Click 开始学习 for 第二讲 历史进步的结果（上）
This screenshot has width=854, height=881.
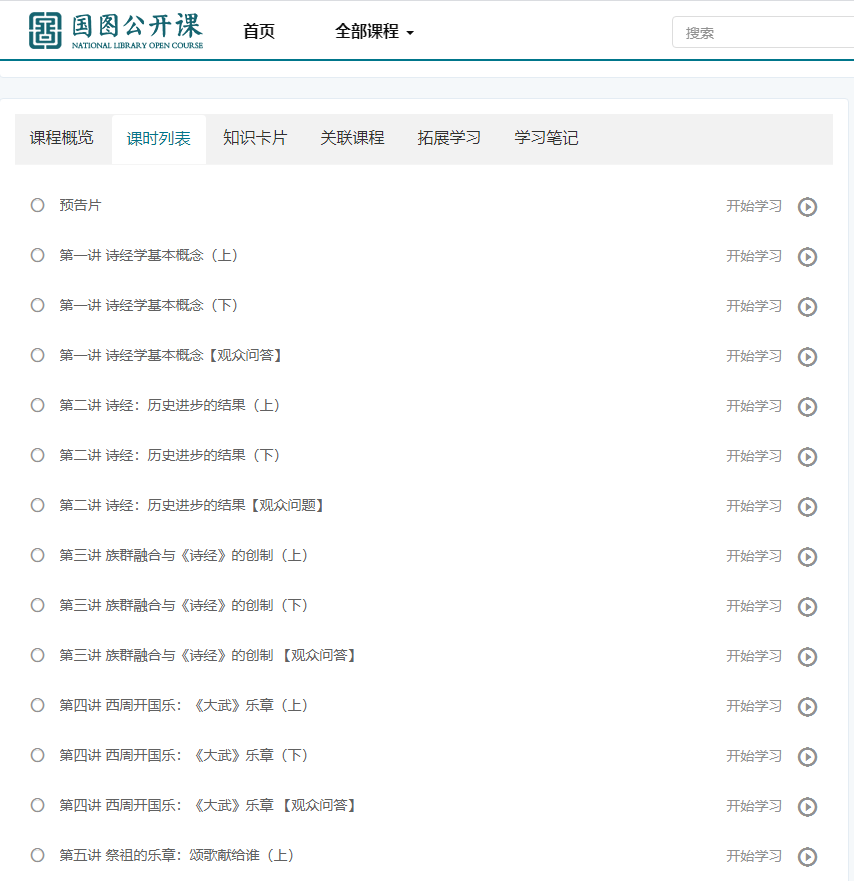coord(754,406)
